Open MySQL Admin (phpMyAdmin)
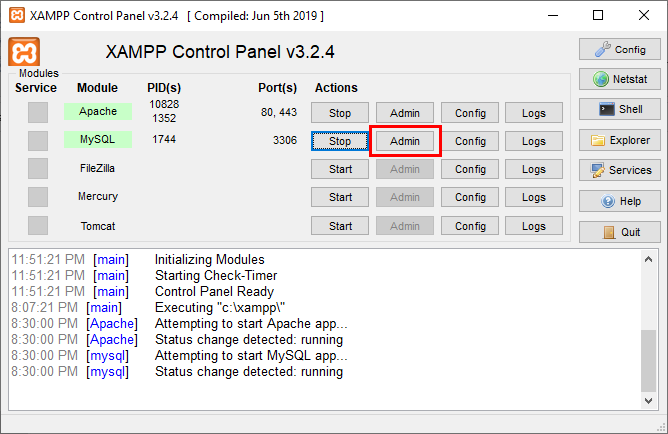Viewport: 668px width, 434px height. coord(405,141)
